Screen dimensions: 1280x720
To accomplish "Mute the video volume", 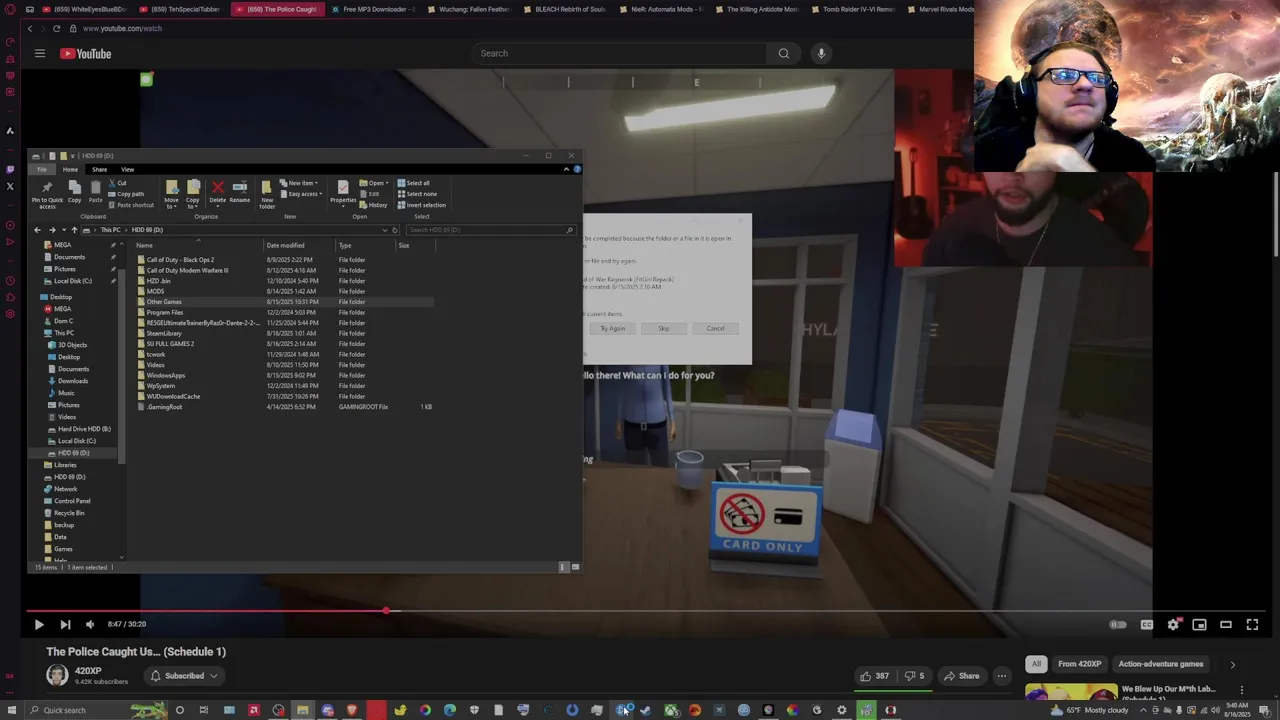I will point(90,624).
